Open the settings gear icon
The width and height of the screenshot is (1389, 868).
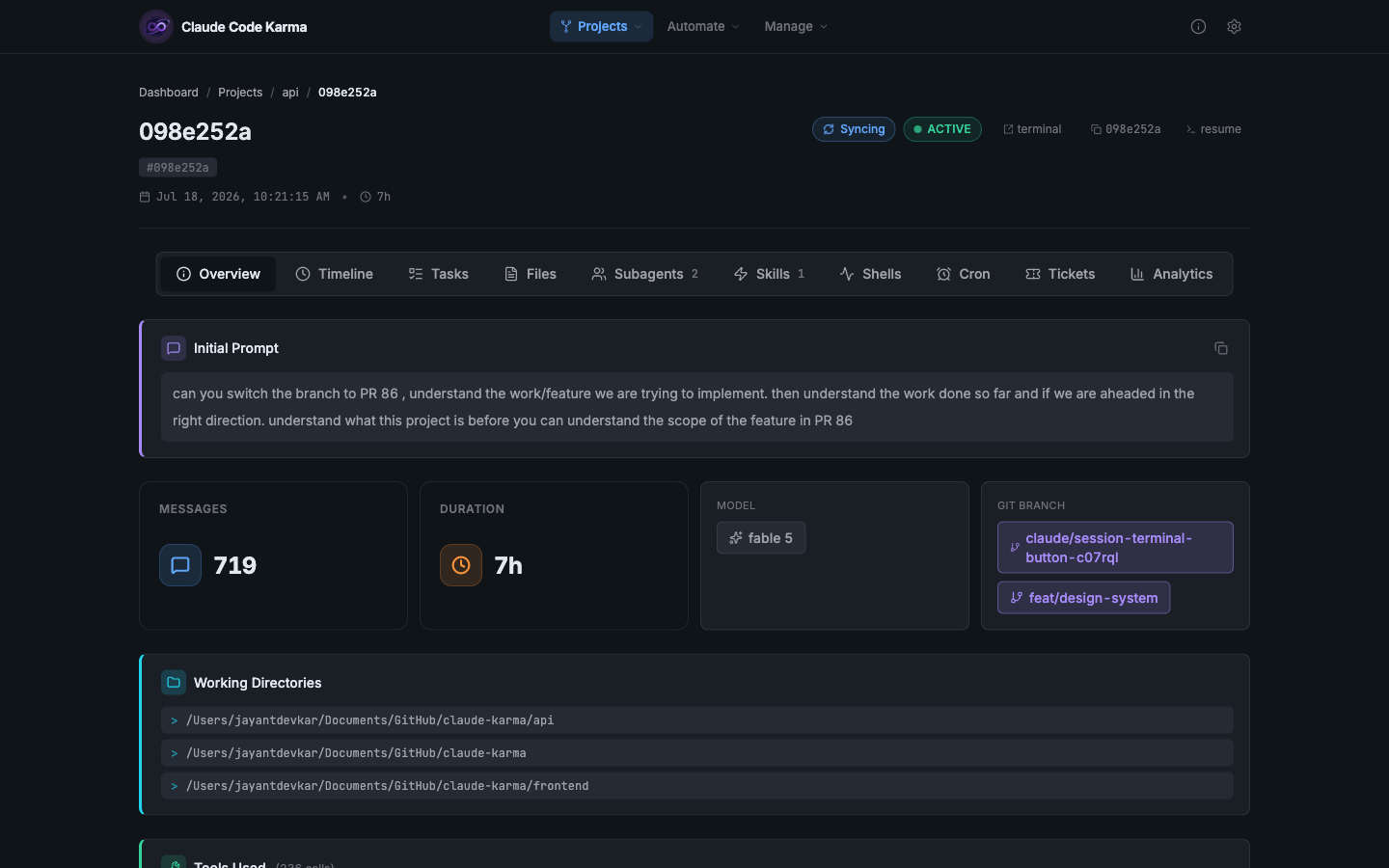click(1234, 27)
